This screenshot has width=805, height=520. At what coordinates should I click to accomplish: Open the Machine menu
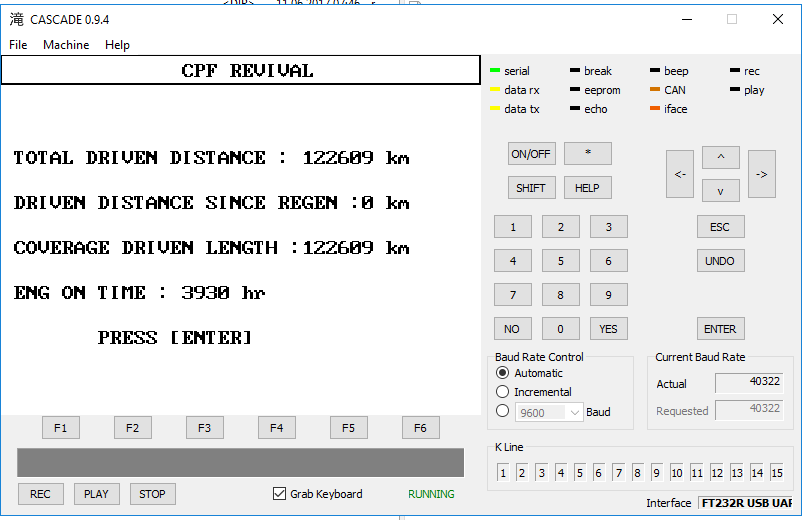coord(66,45)
